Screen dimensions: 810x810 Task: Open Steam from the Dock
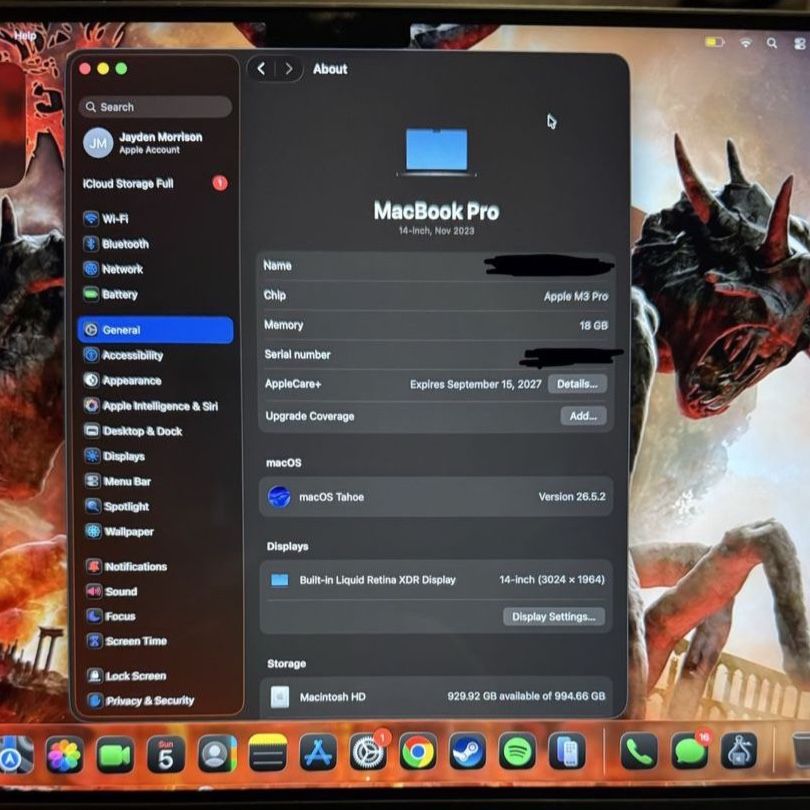(467, 751)
